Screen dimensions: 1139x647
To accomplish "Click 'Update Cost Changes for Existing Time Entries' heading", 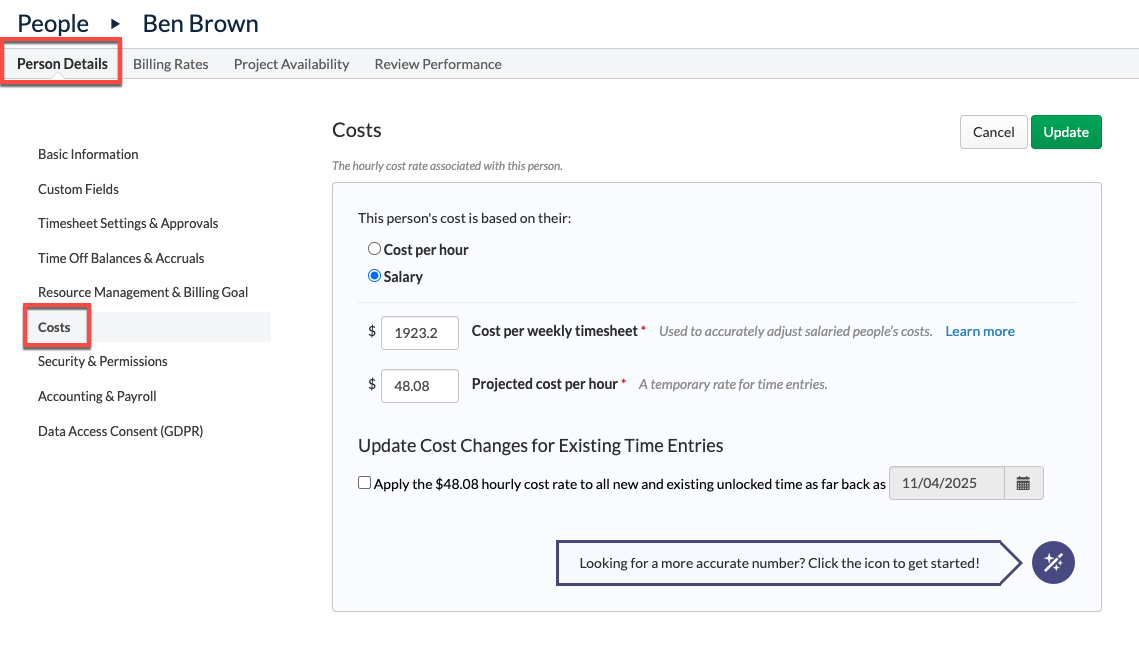I will 540,445.
